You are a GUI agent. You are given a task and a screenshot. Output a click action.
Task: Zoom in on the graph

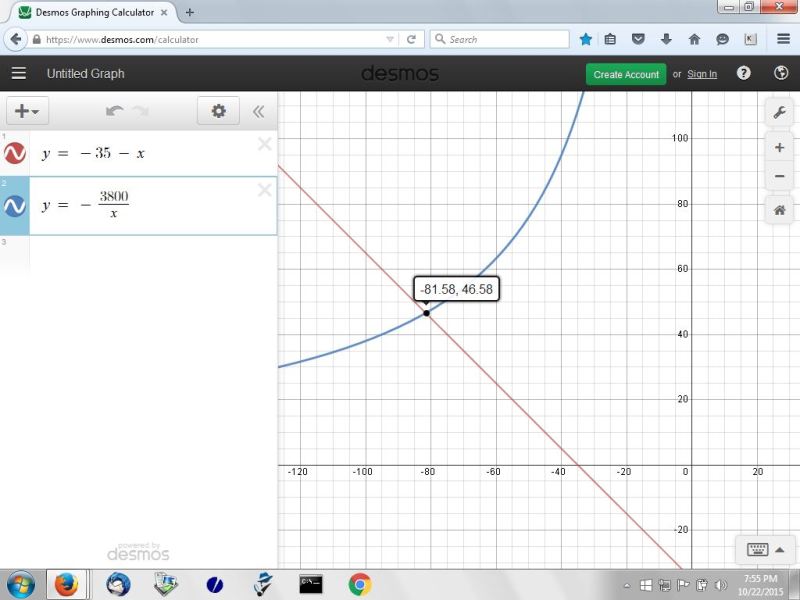[x=779, y=148]
